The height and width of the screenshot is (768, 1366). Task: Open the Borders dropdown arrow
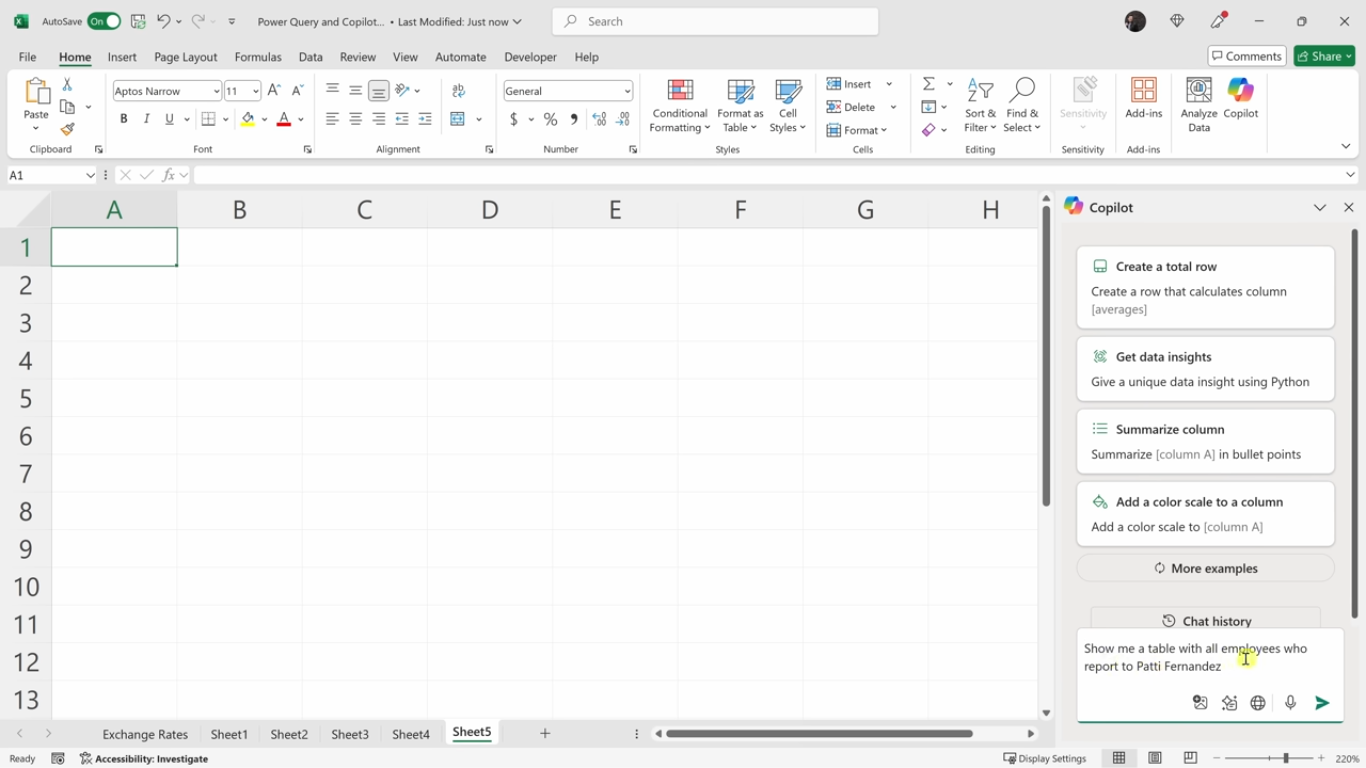click(x=226, y=120)
